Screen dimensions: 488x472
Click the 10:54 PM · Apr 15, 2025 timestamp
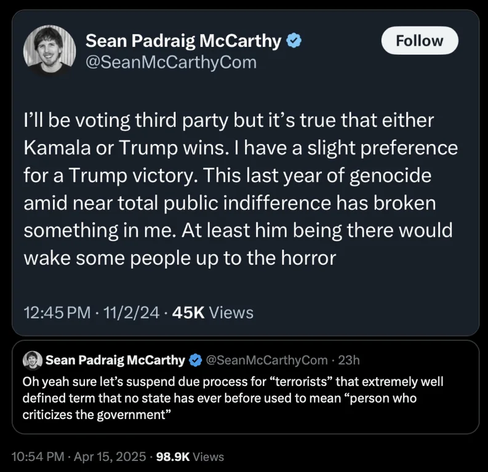coord(79,457)
